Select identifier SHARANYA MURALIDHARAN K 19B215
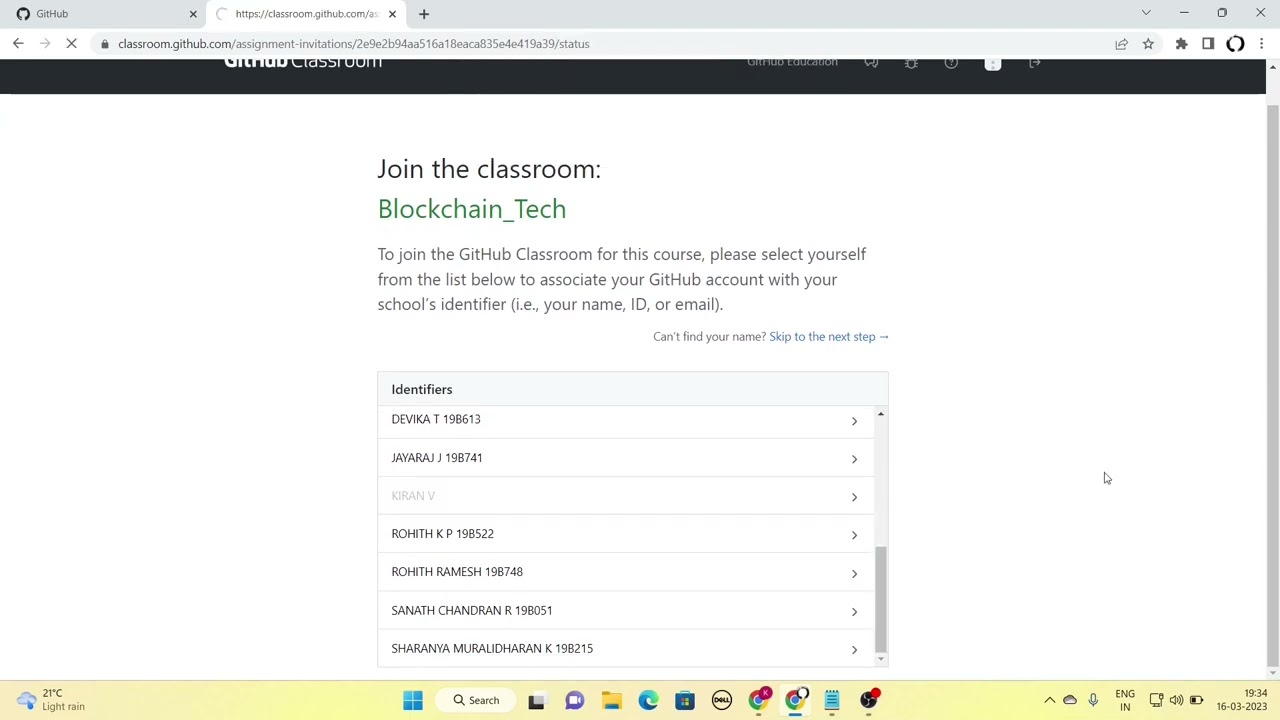 [625, 649]
